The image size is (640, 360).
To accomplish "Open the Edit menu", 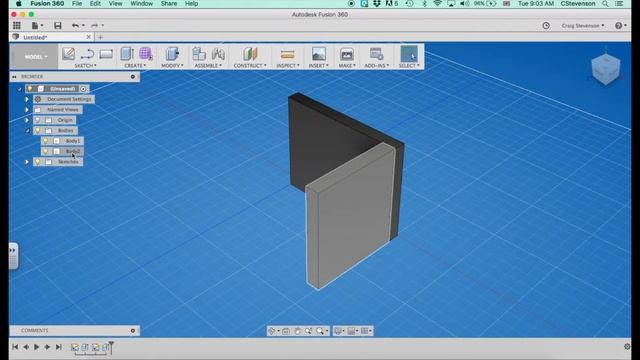I will [95, 4].
